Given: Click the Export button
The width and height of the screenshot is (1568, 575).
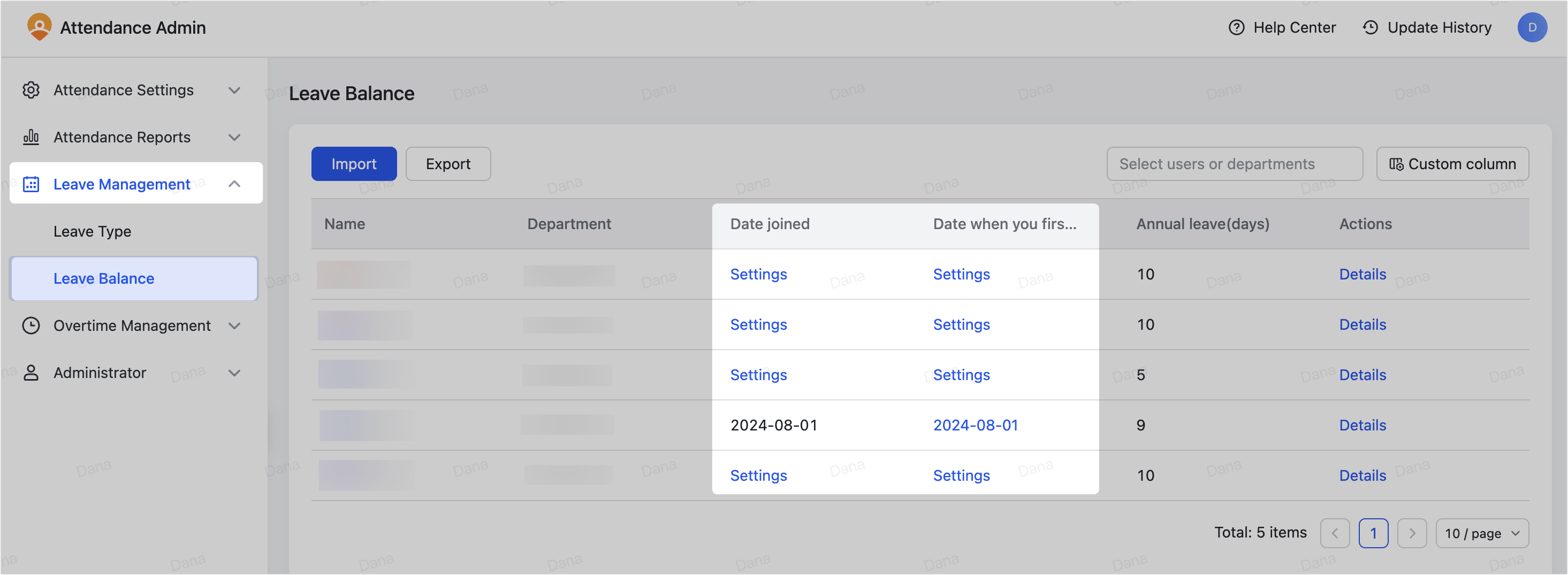Looking at the screenshot, I should [x=448, y=163].
